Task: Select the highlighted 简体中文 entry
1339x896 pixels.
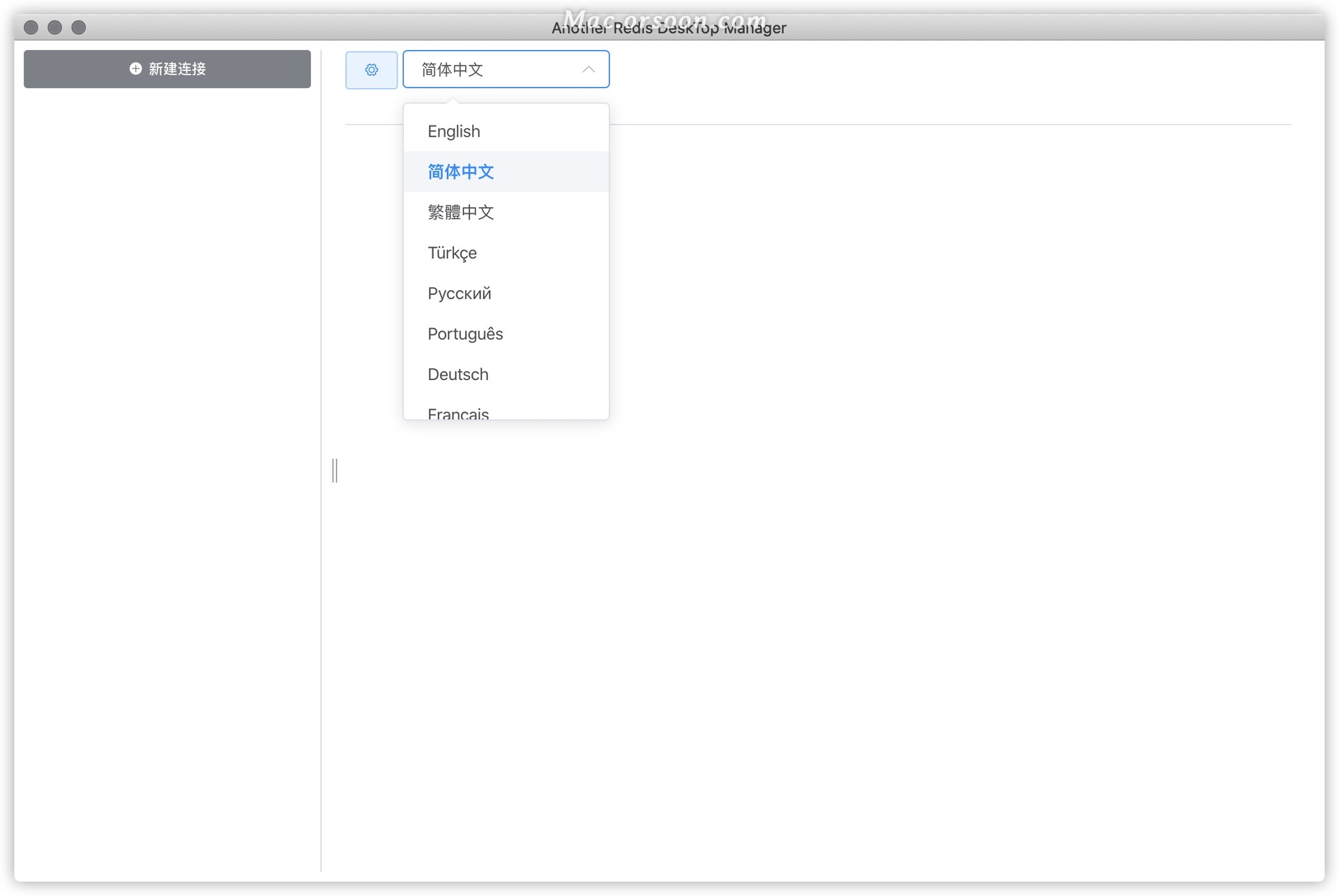Action: 461,172
